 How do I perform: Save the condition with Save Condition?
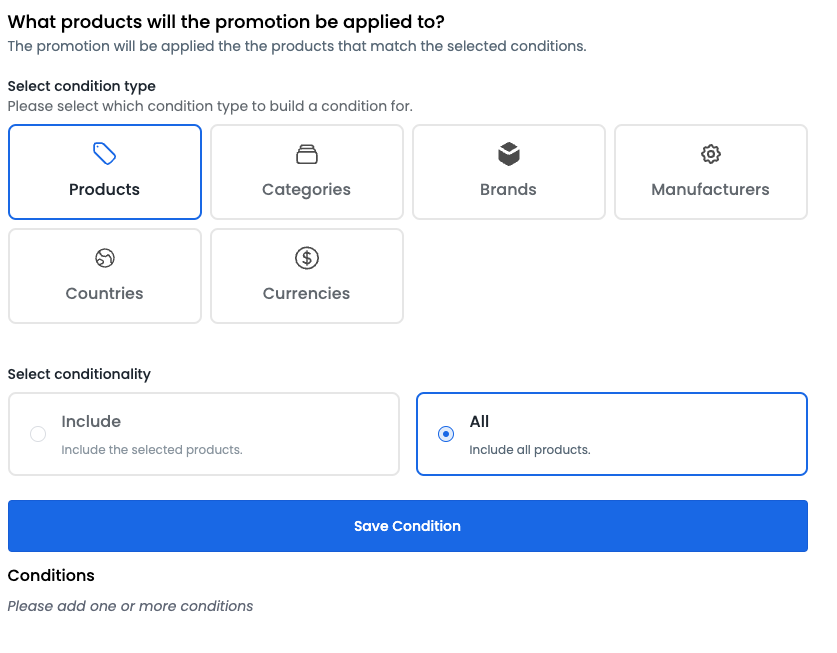[x=408, y=526]
